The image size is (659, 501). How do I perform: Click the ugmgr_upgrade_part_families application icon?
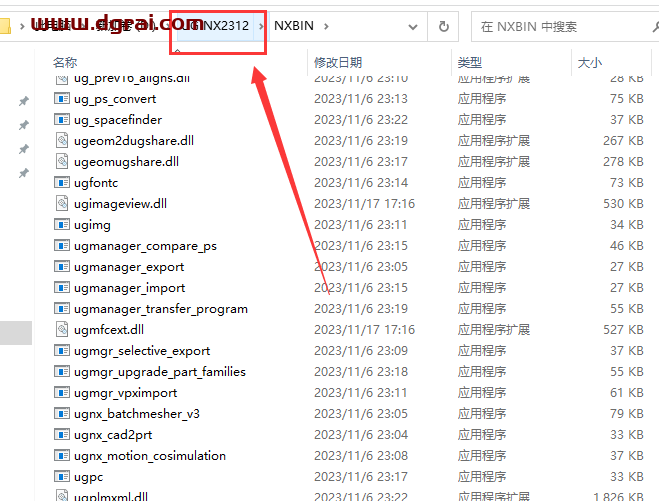point(62,372)
